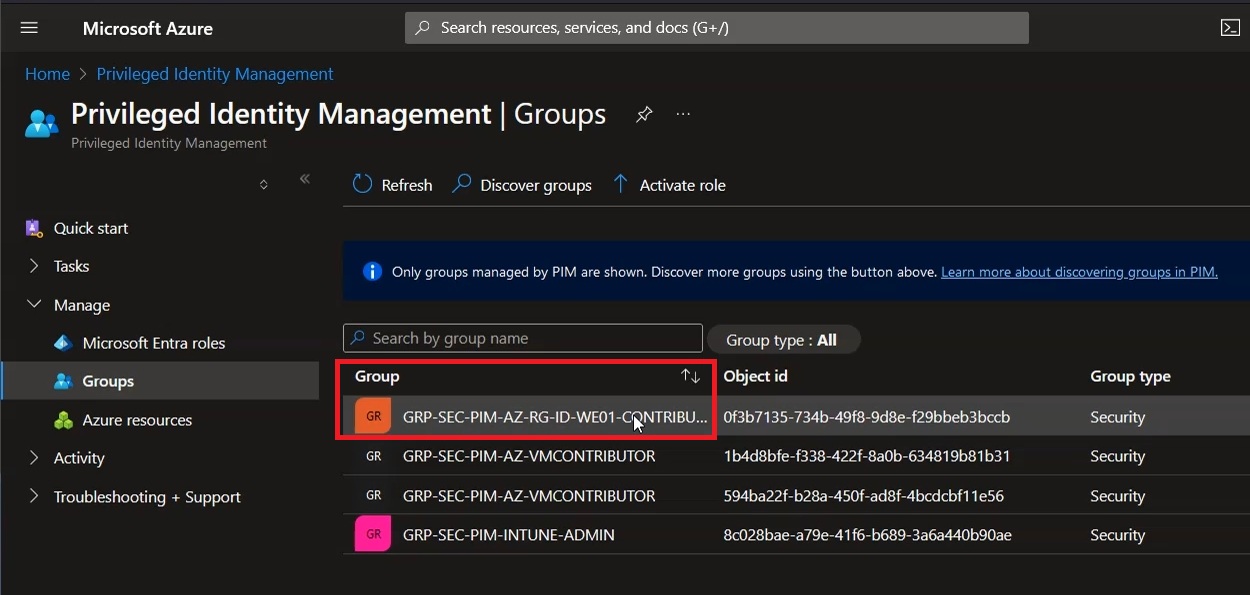1250x595 pixels.
Task: Expand the Activity section
Action: pos(33,458)
